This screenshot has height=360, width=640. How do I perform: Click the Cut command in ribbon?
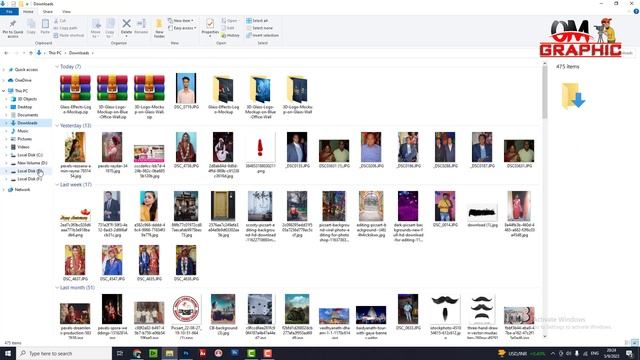click(60, 20)
